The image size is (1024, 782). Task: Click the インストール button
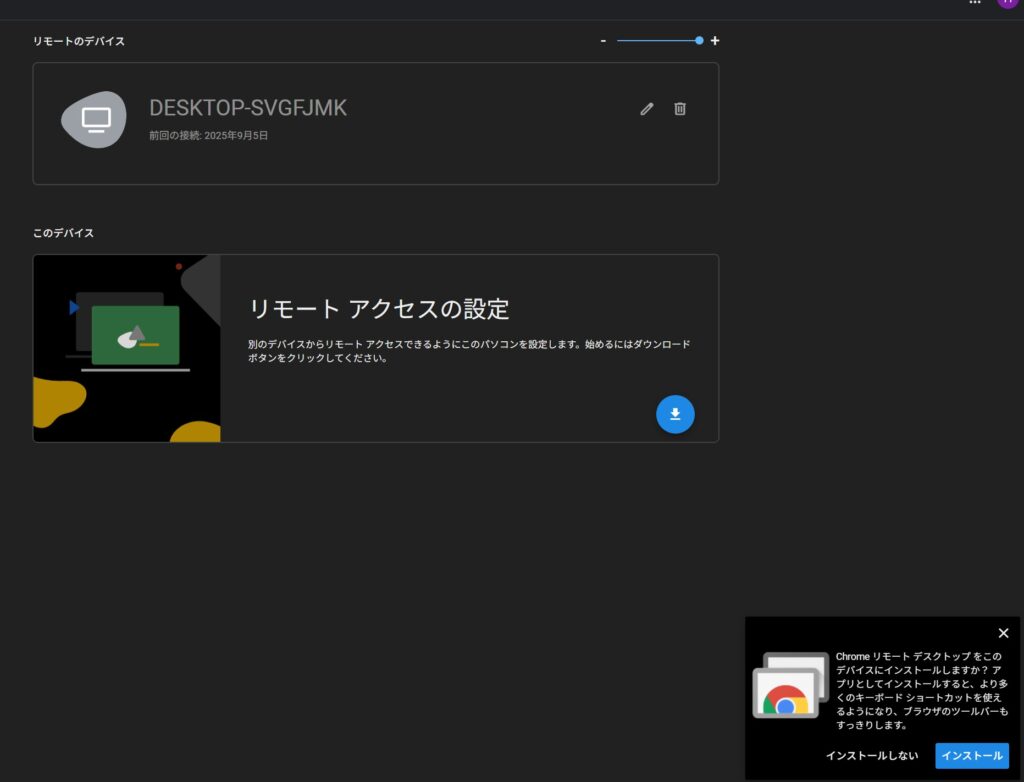tap(972, 756)
